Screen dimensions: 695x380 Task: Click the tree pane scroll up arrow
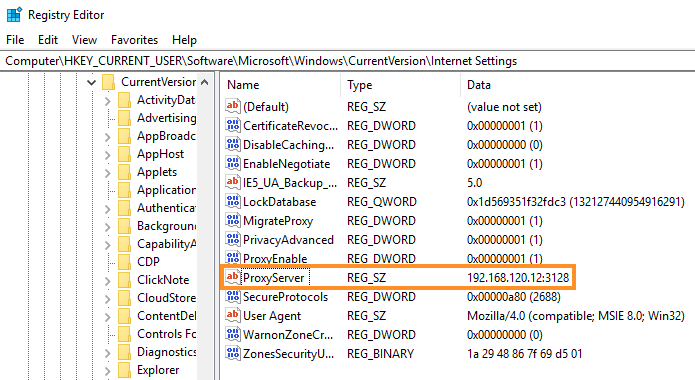[x=204, y=82]
